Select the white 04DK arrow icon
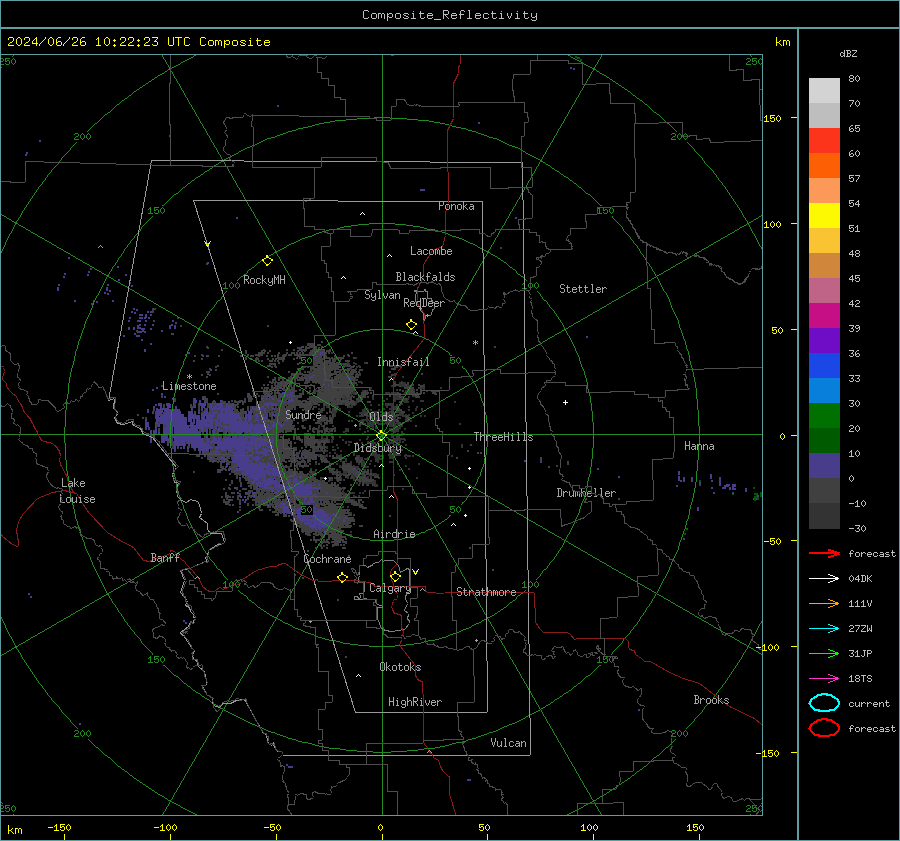Screen dimensions: 900x841 click(824, 579)
